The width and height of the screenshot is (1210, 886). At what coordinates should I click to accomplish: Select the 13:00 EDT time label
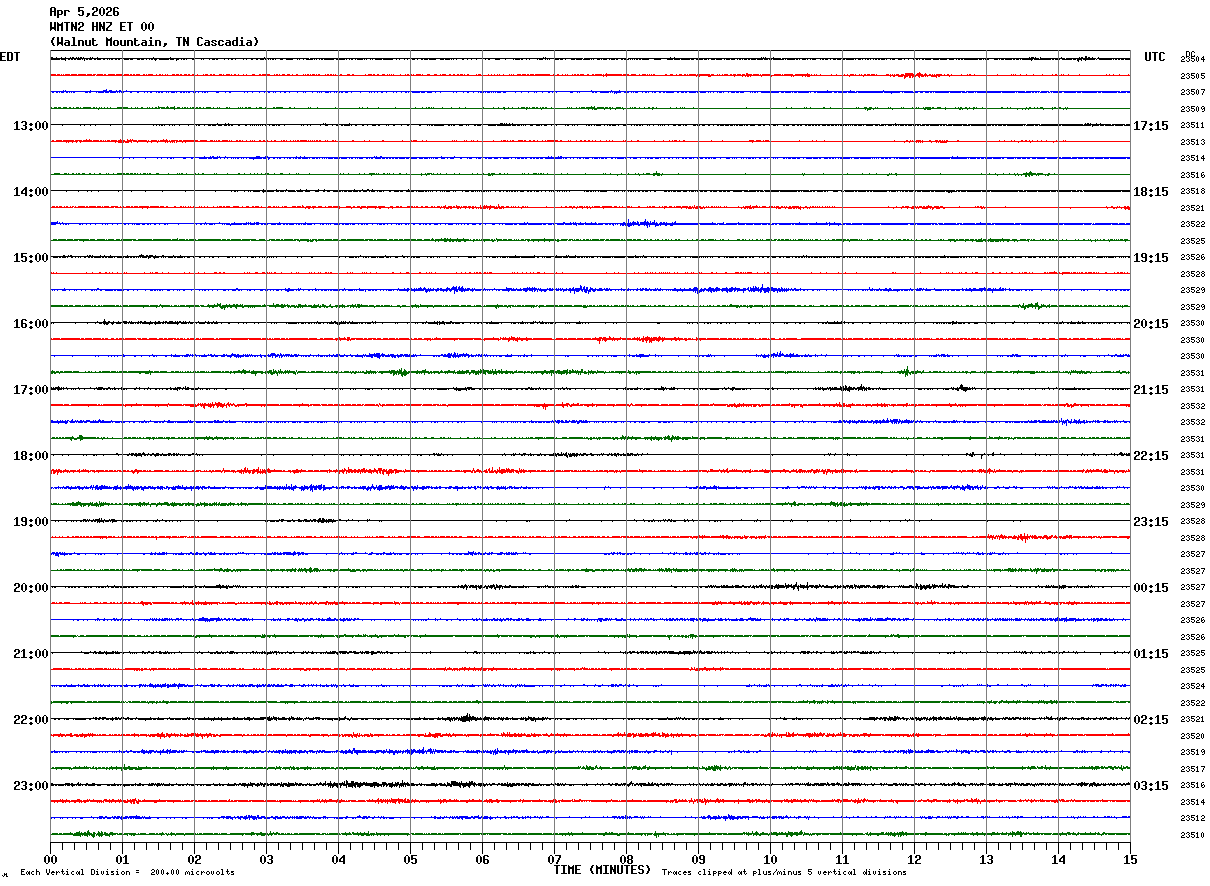tap(30, 126)
